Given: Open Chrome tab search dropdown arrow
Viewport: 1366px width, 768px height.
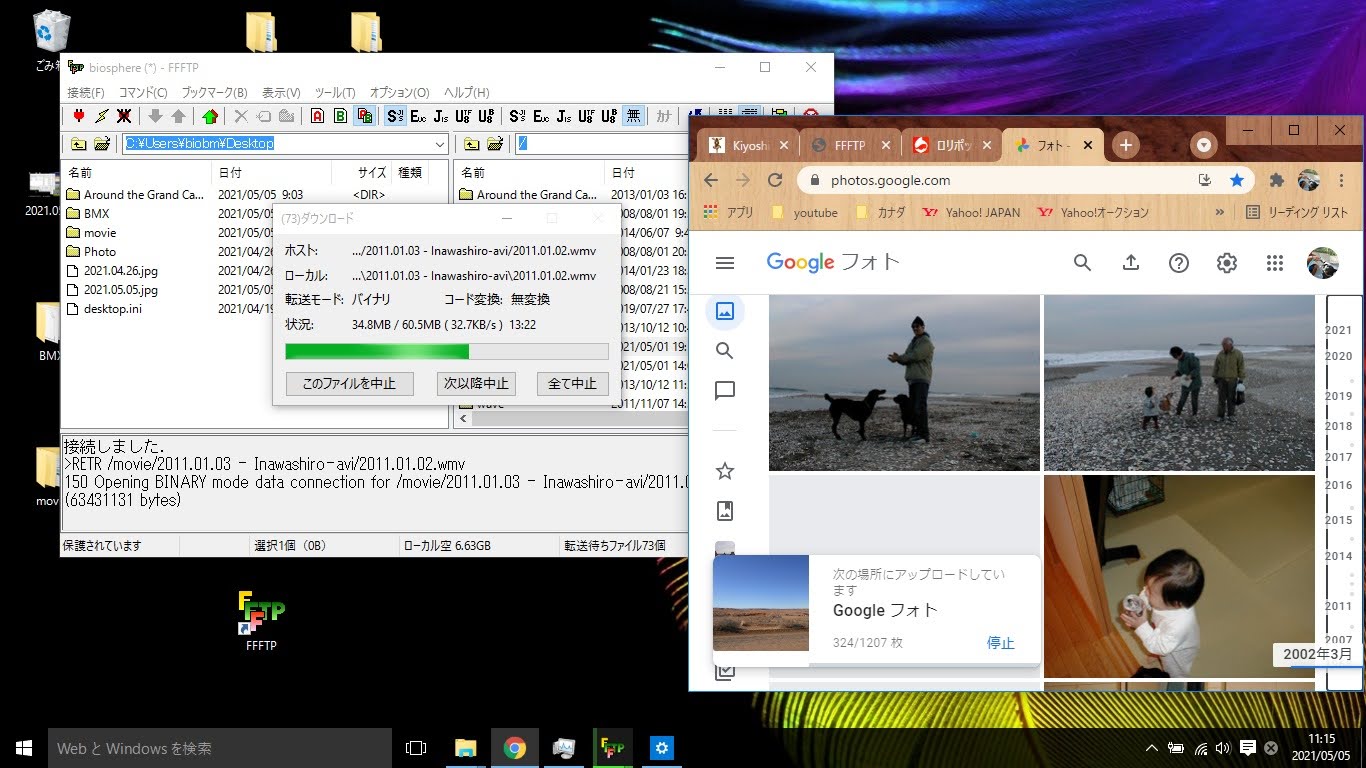Looking at the screenshot, I should (1204, 145).
